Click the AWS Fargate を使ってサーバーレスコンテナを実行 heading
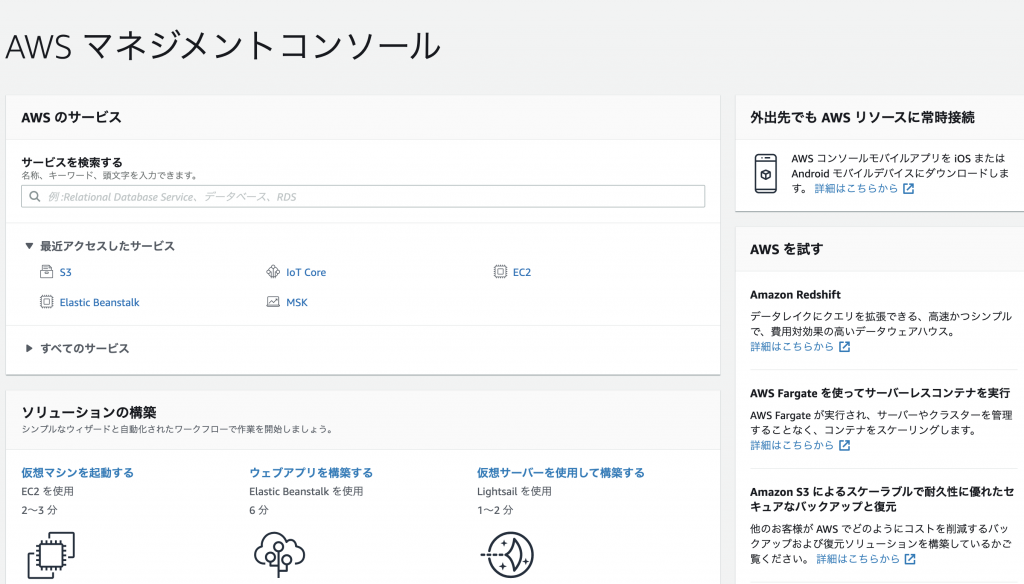 (x=880, y=393)
